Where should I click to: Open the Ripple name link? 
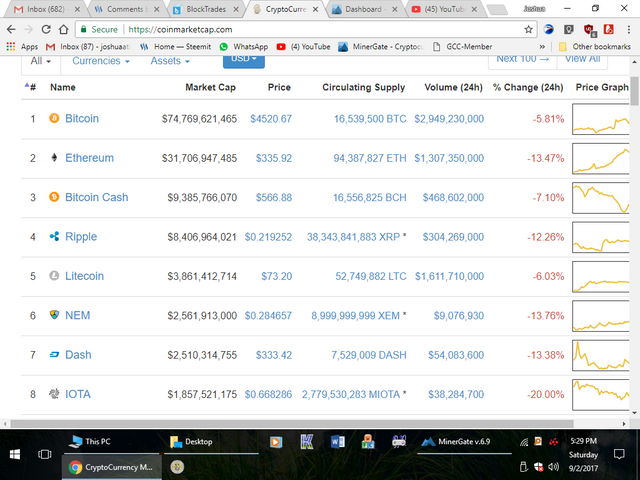tap(81, 237)
